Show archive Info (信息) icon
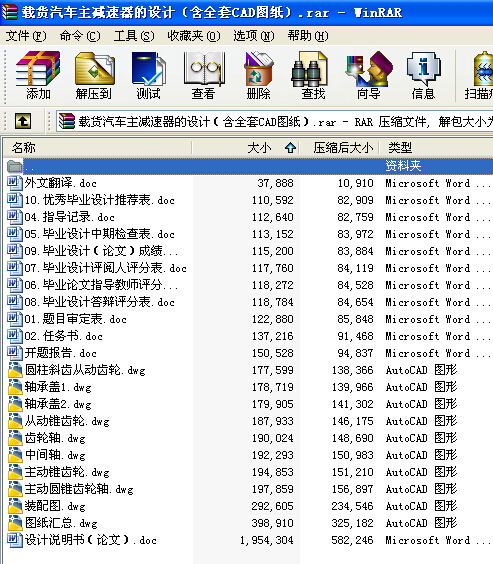Screen dimensions: 493x564 [423, 75]
